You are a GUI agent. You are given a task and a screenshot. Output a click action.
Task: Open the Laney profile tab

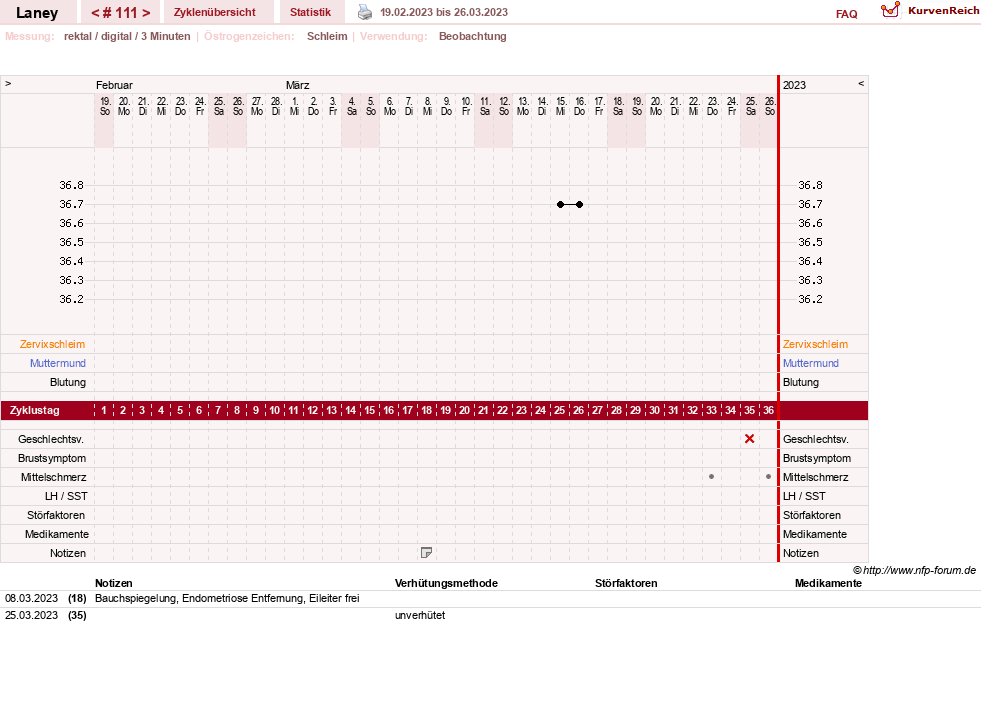point(37,13)
